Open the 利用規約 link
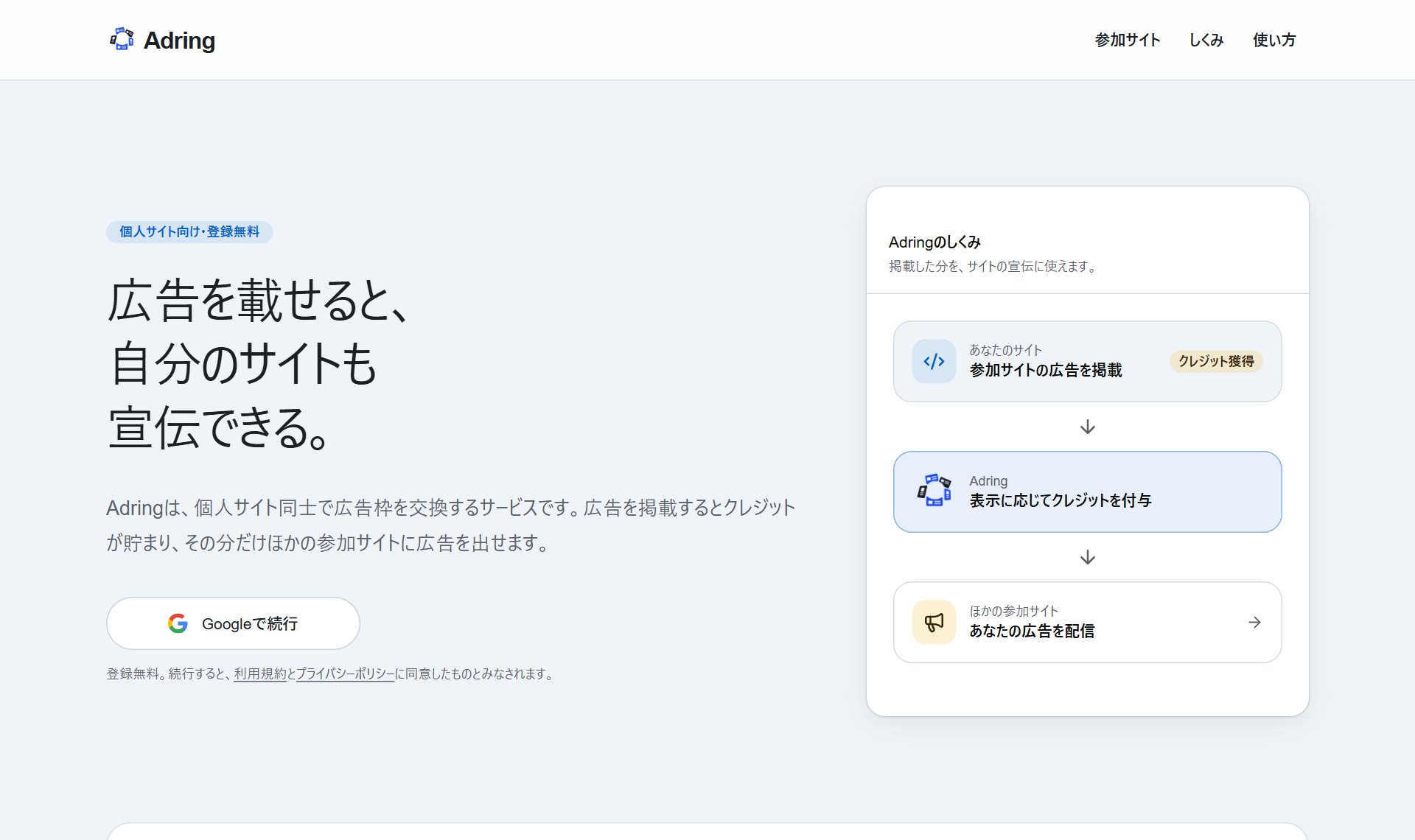The width and height of the screenshot is (1415, 840). [260, 673]
